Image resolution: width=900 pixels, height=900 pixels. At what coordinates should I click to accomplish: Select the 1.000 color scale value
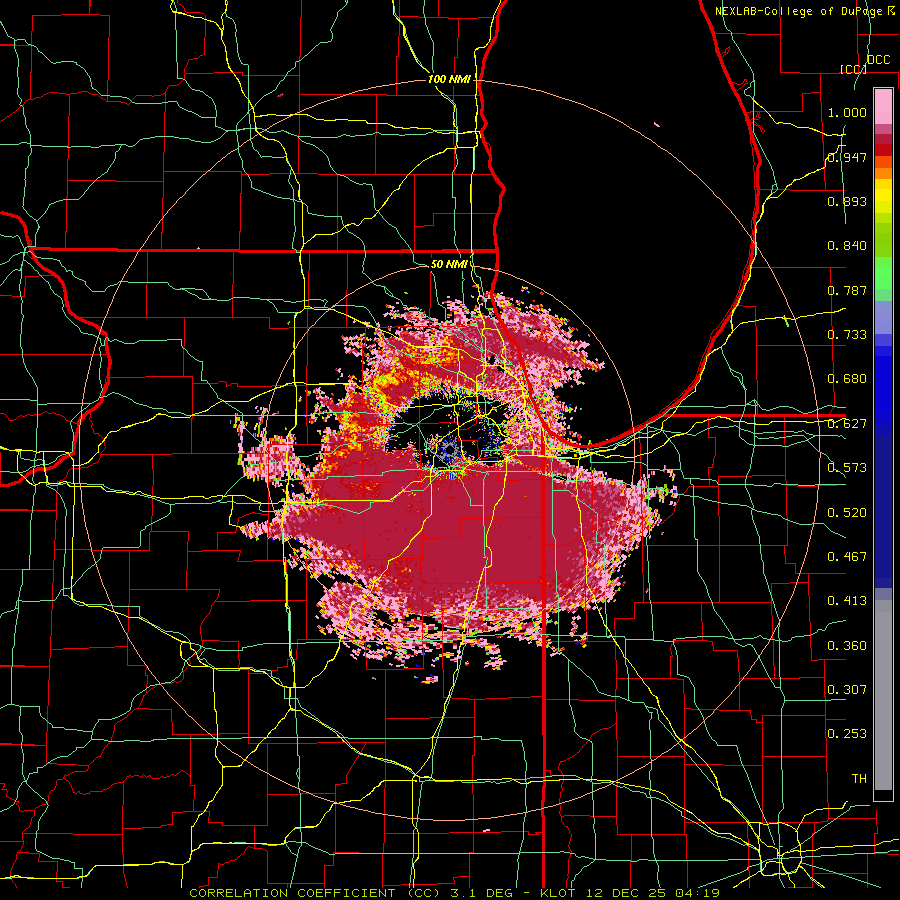tap(847, 112)
